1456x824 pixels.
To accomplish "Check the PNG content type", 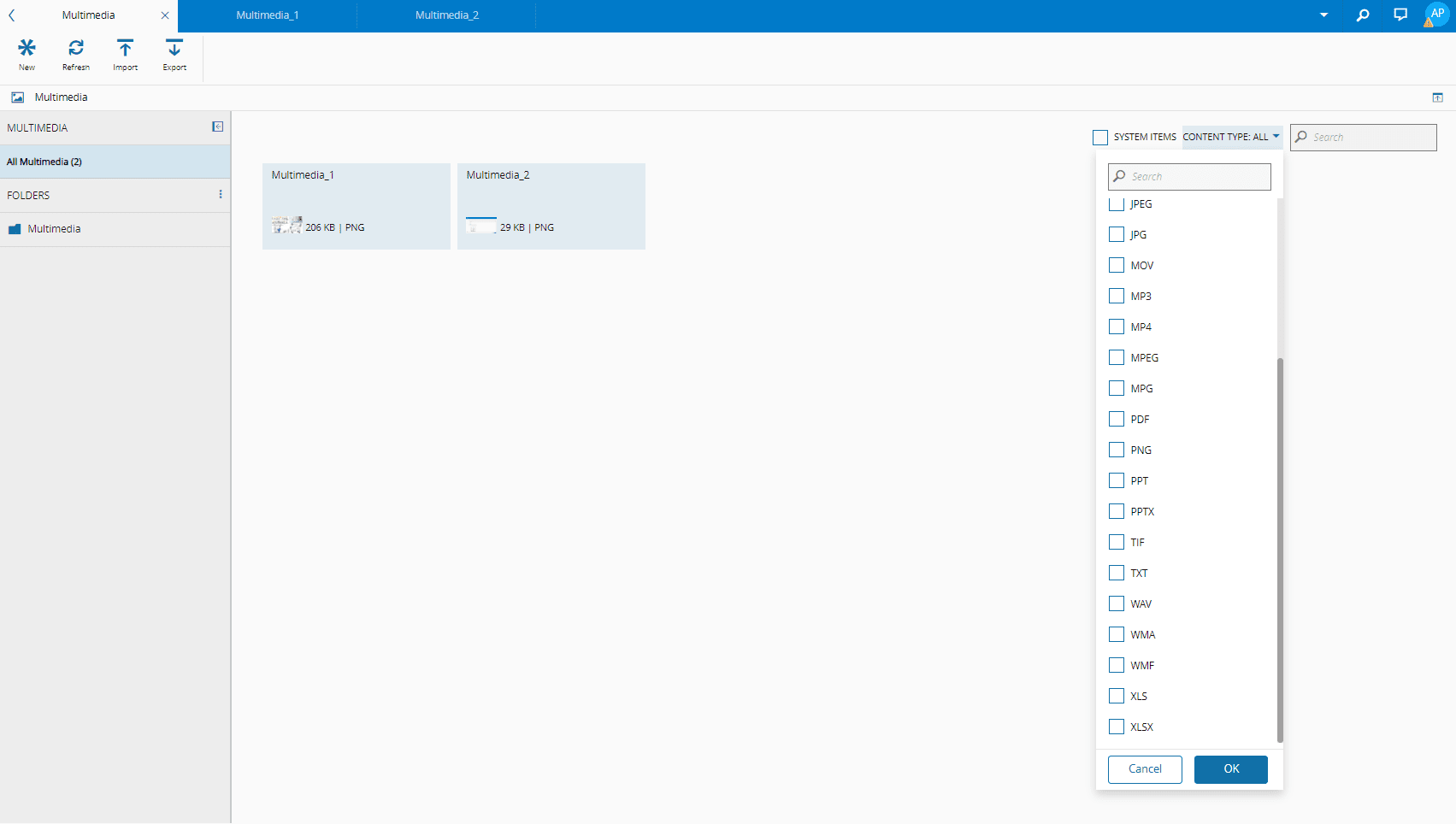I will point(1117,450).
